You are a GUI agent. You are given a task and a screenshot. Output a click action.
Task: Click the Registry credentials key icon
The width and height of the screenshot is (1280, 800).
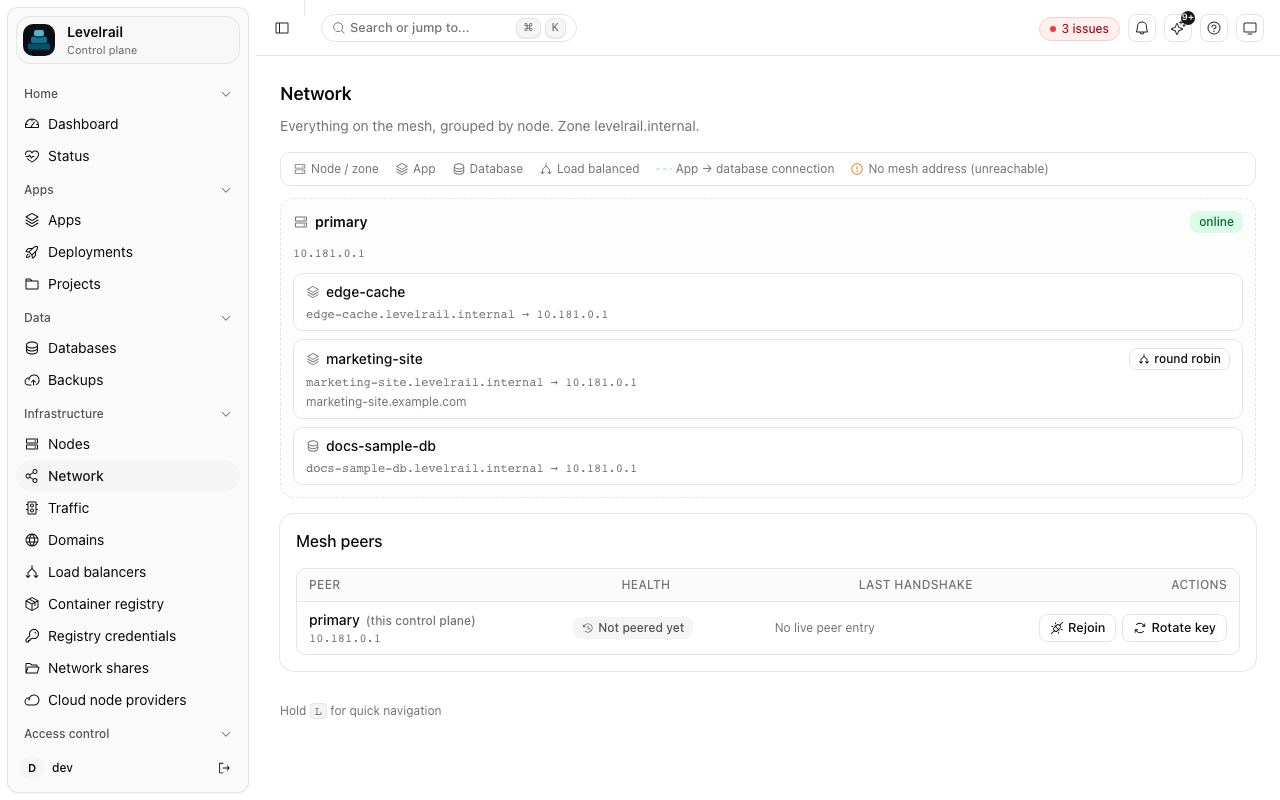coord(32,636)
